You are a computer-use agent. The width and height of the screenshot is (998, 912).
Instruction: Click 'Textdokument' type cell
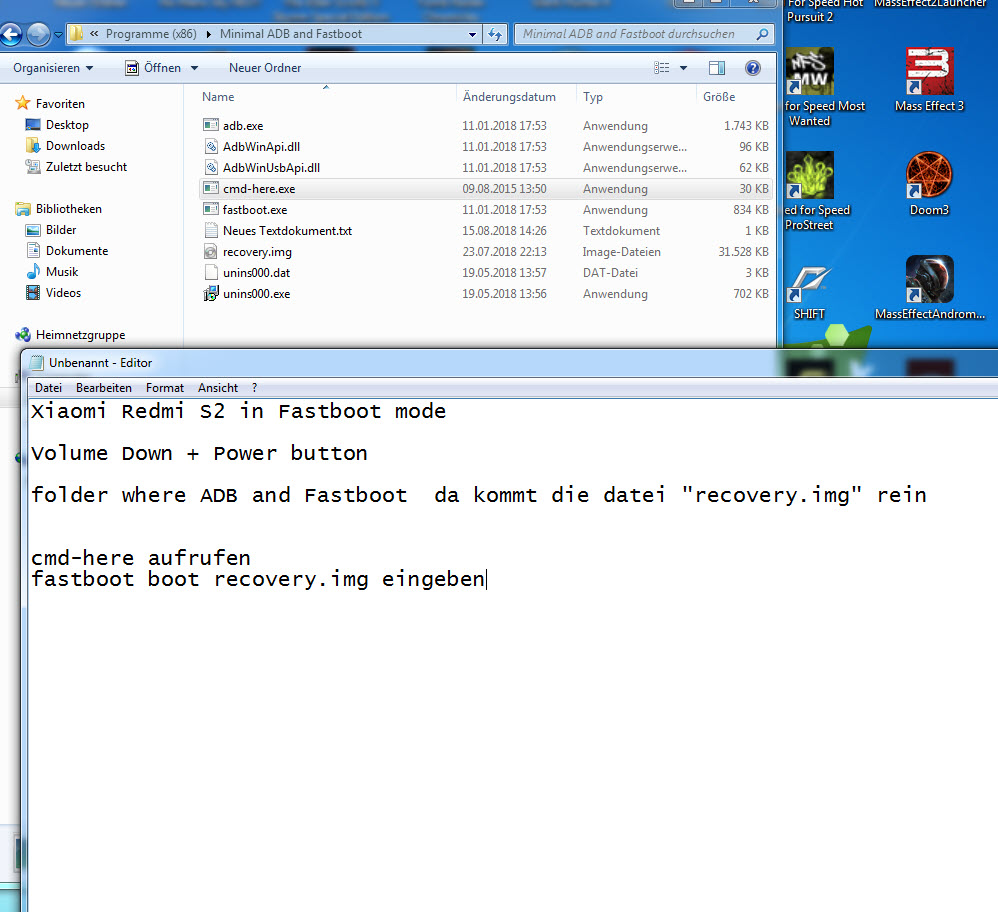[621, 231]
